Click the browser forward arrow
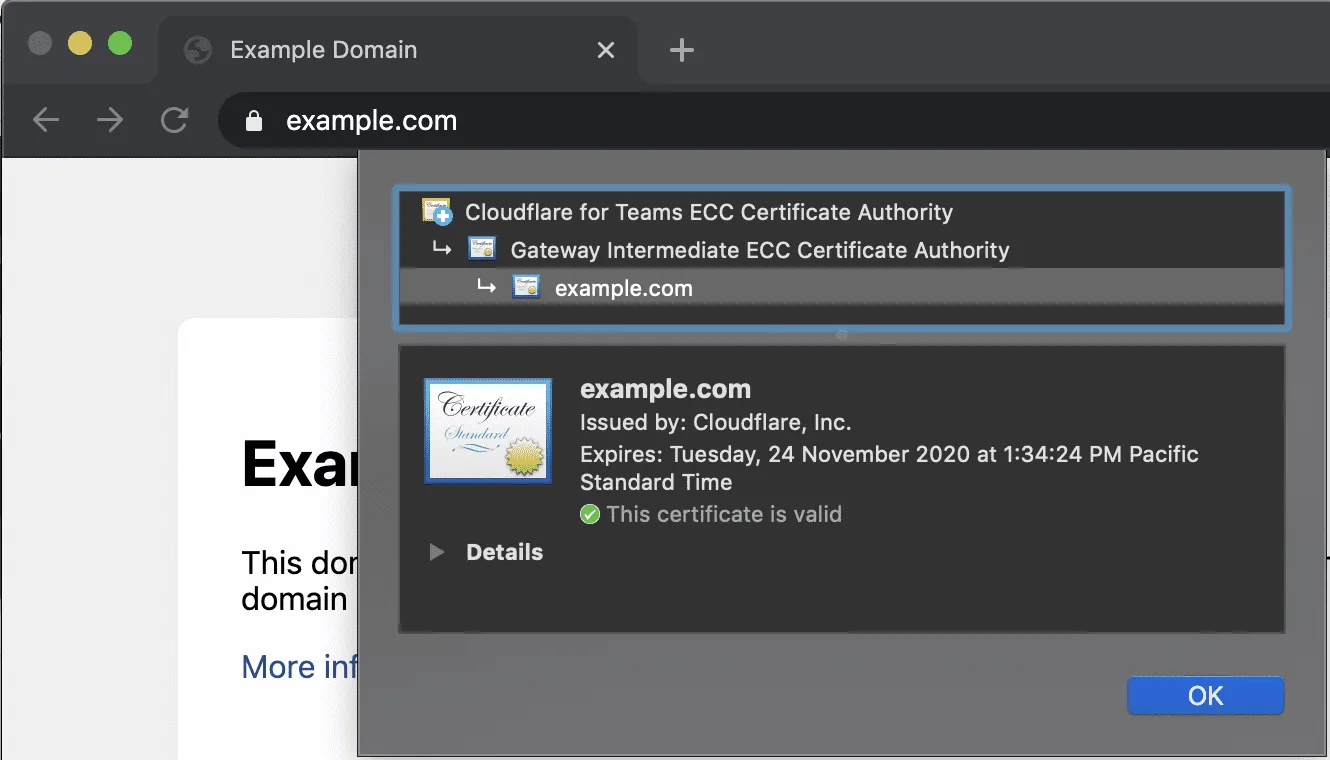 [x=110, y=120]
